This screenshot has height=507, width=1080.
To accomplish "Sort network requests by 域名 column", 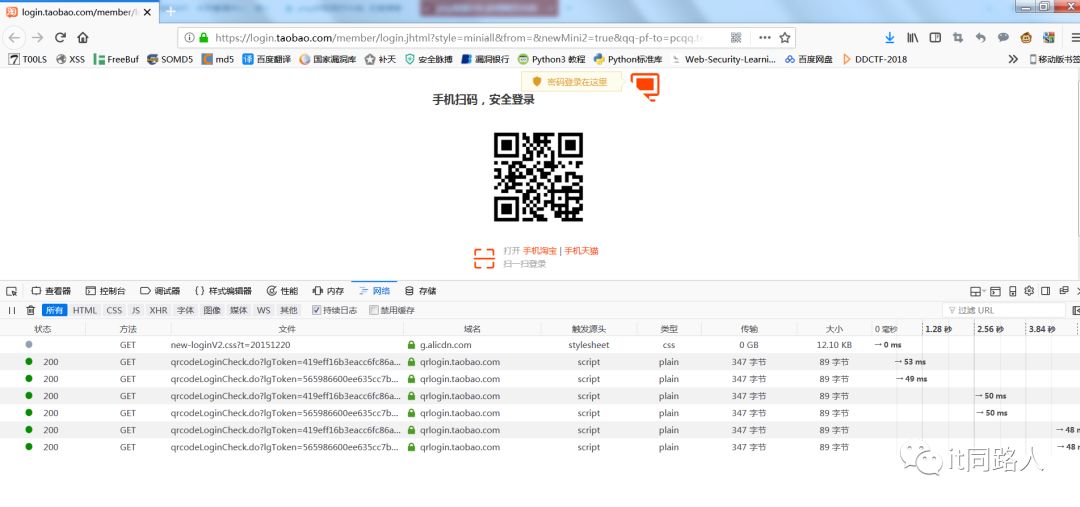I will (x=472, y=329).
